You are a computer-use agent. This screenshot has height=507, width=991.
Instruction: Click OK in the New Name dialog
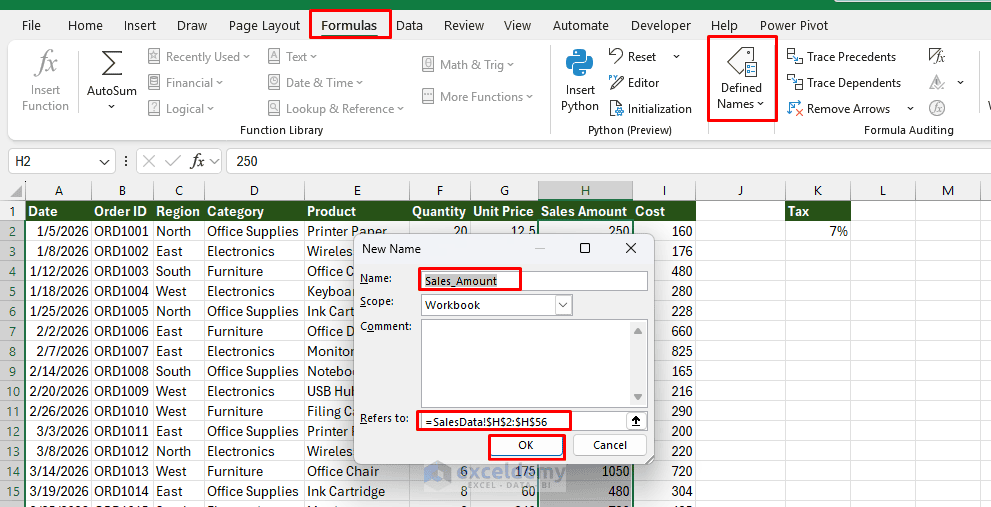click(526, 445)
